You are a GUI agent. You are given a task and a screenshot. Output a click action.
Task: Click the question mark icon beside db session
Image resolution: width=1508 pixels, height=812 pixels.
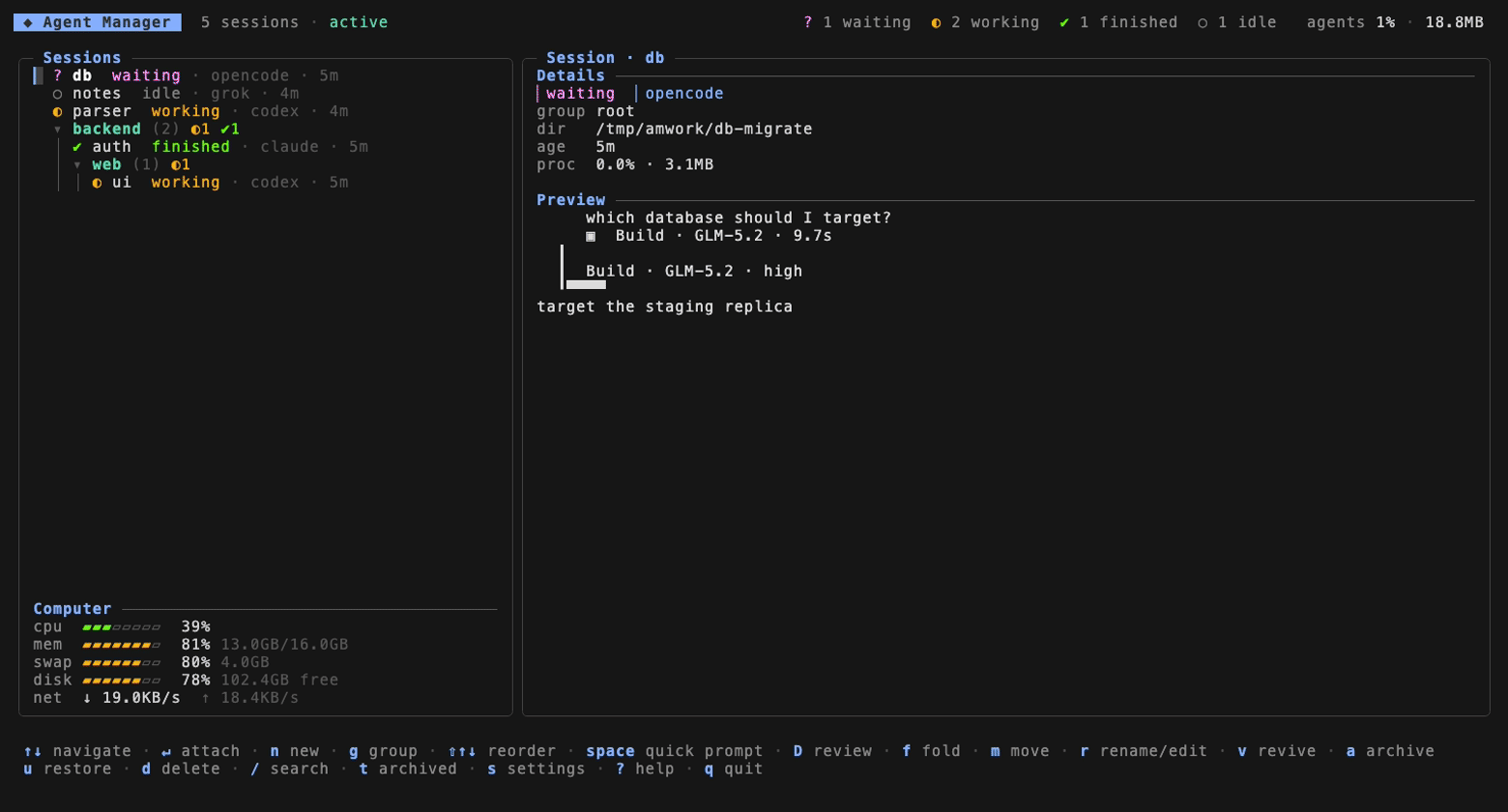click(x=58, y=75)
